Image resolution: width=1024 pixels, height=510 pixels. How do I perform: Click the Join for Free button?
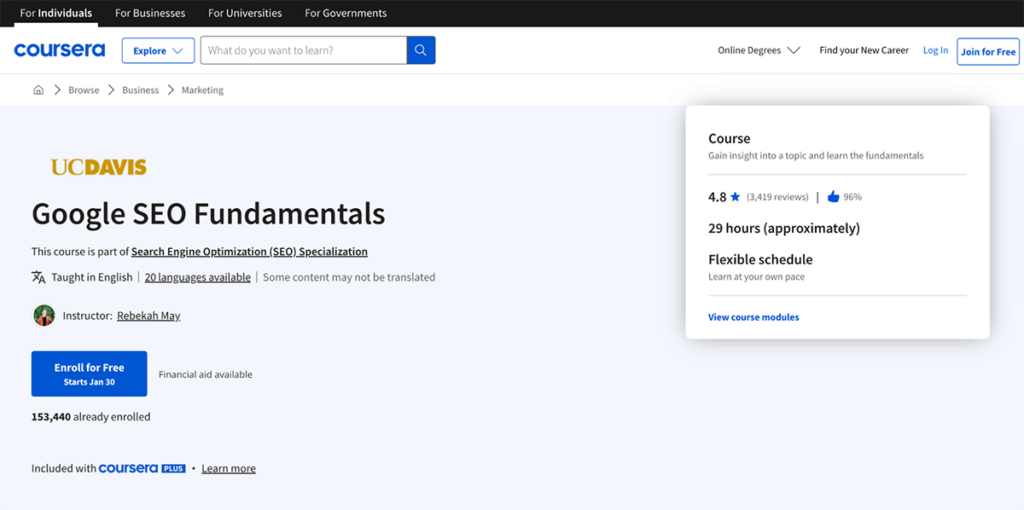pos(988,52)
